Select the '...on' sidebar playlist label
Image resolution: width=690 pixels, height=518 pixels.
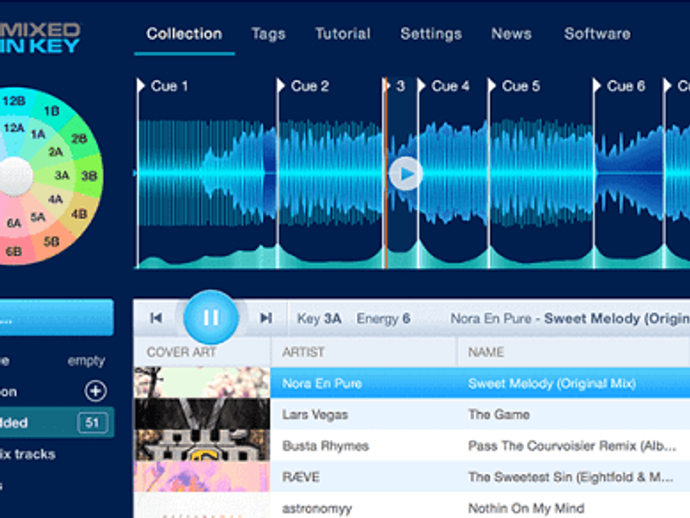click(x=8, y=392)
